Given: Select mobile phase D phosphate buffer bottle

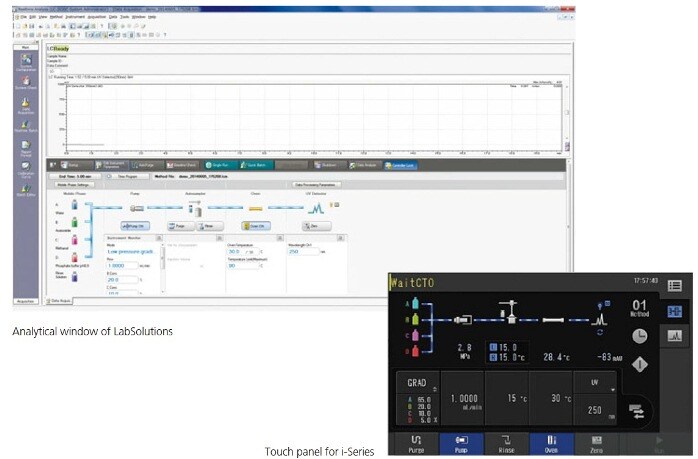Looking at the screenshot, I should (x=74, y=257).
